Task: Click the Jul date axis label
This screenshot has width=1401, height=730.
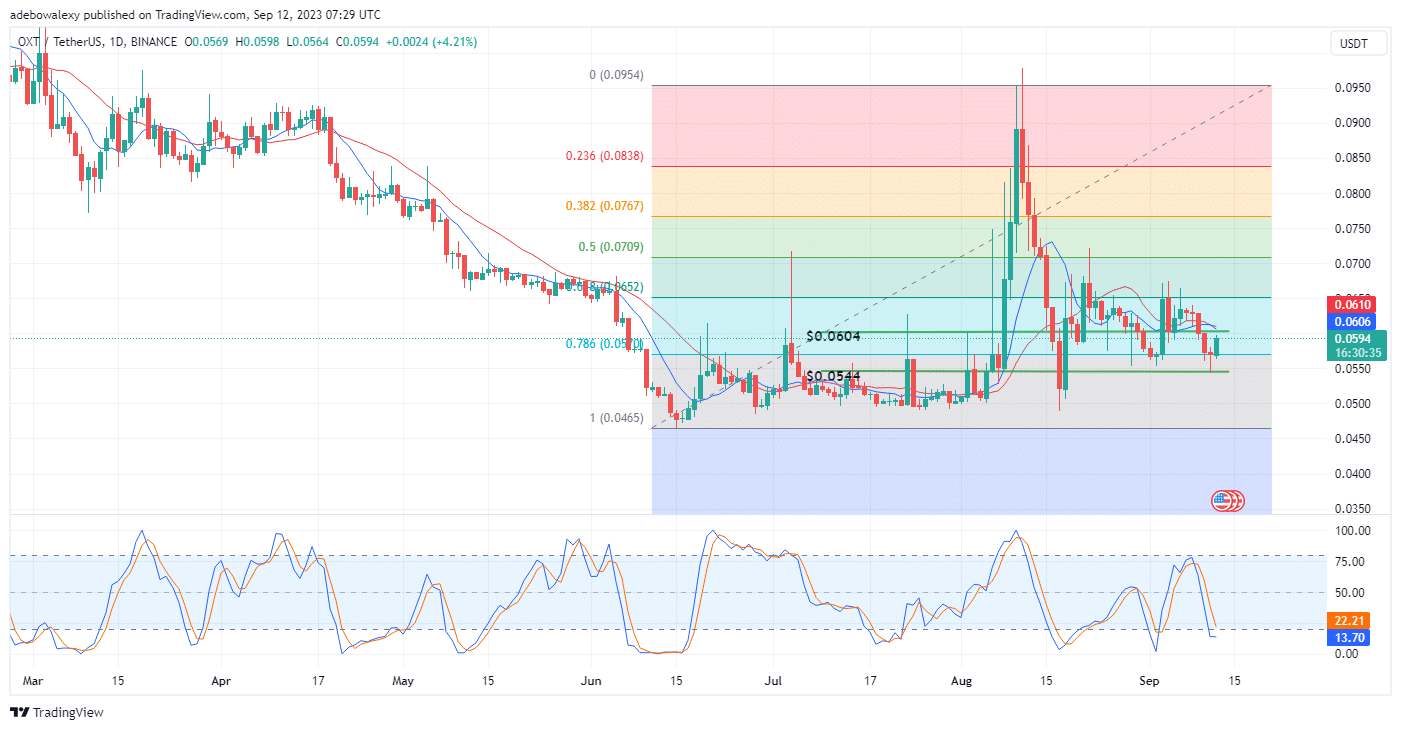Action: (772, 680)
